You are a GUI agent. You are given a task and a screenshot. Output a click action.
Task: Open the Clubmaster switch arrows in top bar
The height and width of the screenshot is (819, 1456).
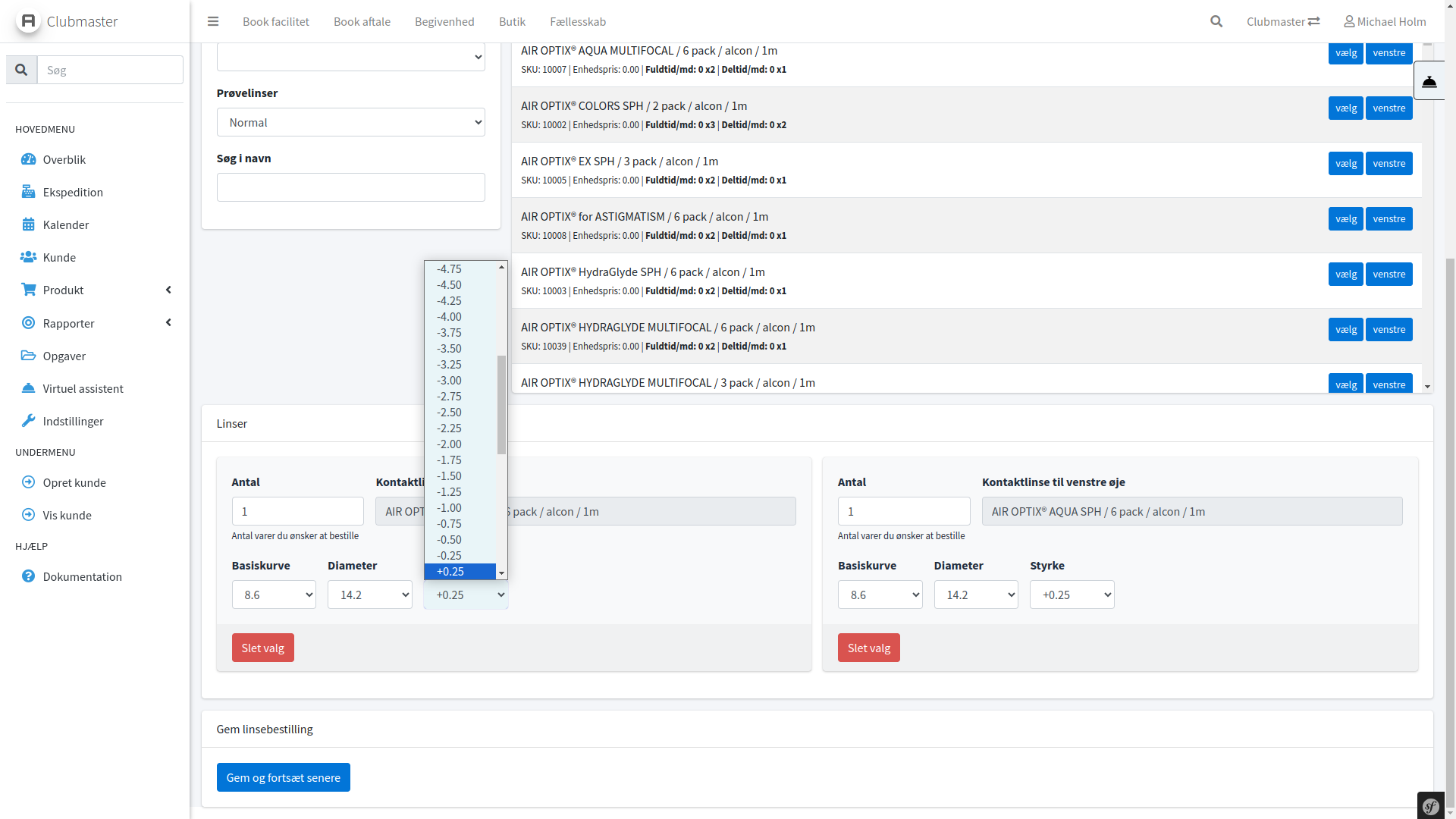pos(1313,21)
